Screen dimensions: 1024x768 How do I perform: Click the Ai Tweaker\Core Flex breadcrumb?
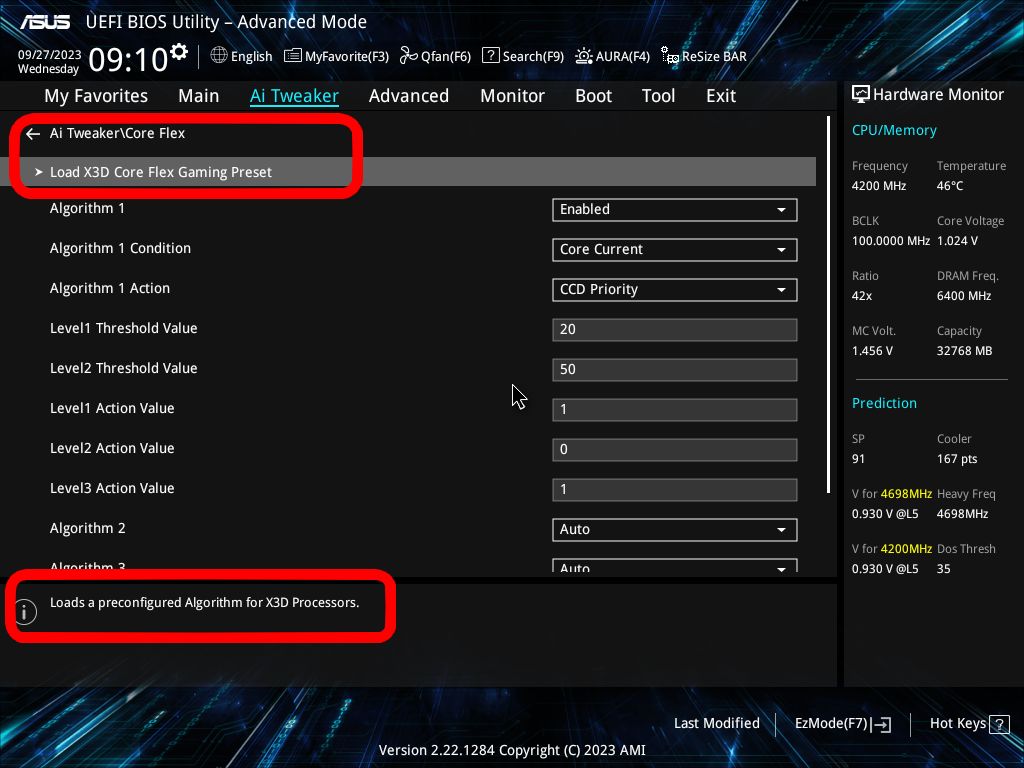coord(118,133)
